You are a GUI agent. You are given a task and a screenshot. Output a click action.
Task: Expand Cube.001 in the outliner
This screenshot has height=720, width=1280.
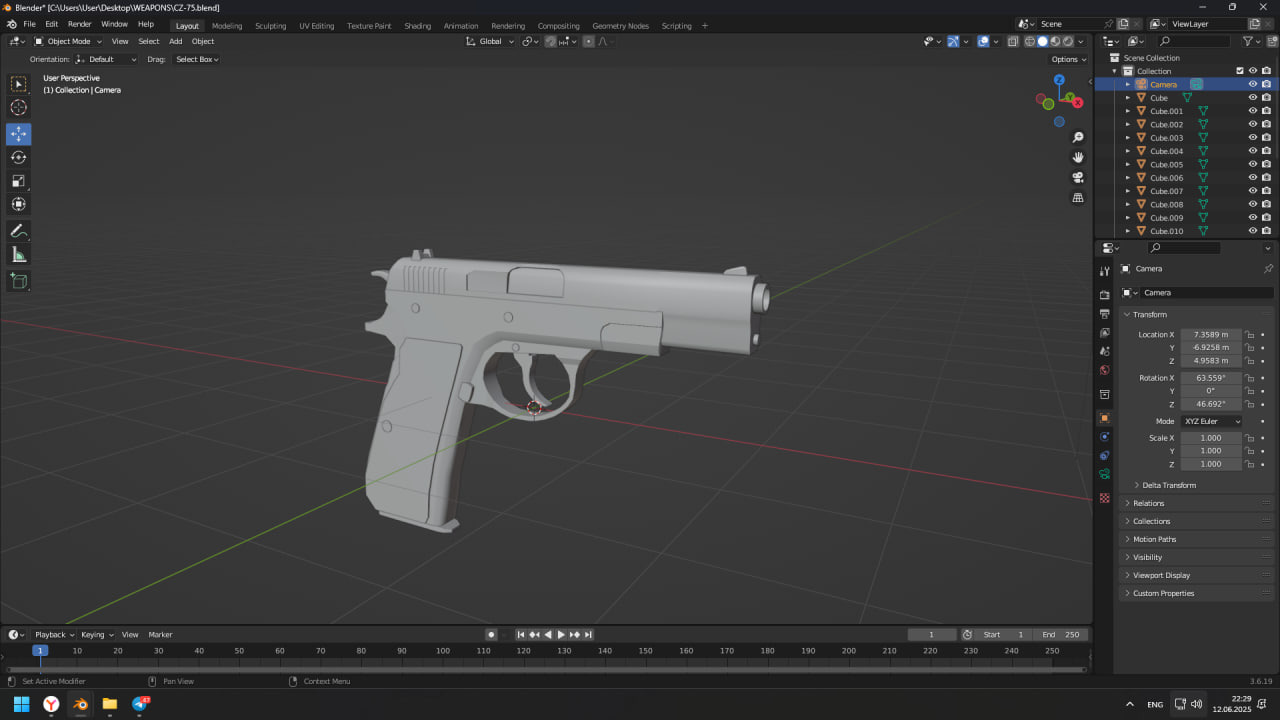[1128, 111]
